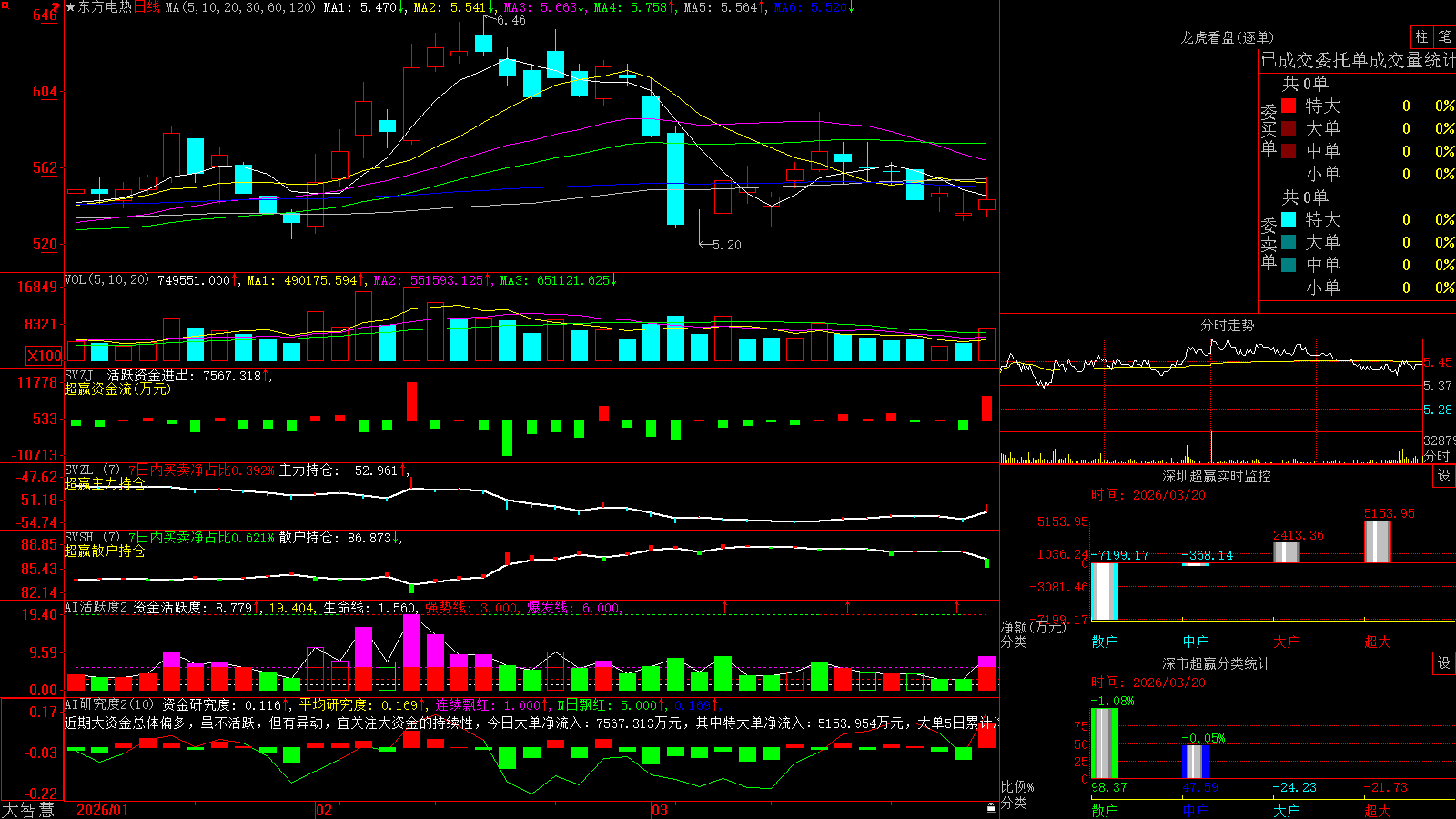1456x819 pixels.
Task: Click the 超赢资金流(万元) label
Action: tap(117, 389)
